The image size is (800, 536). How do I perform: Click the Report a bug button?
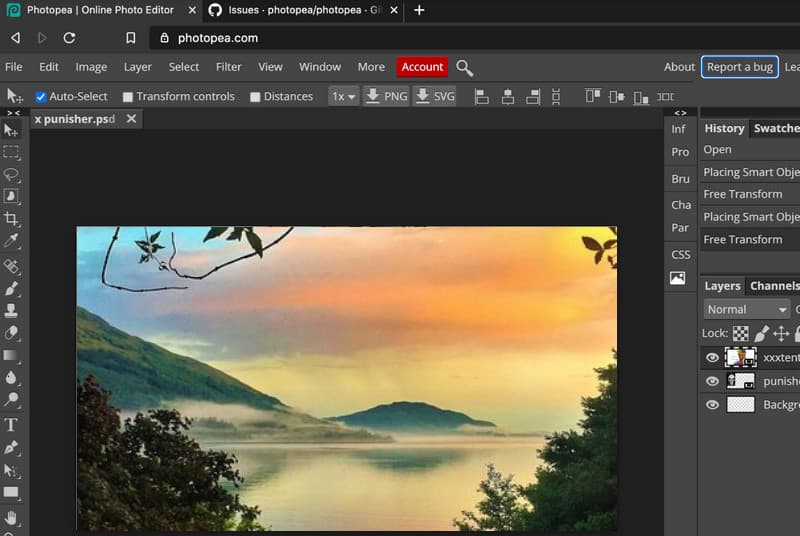739,67
